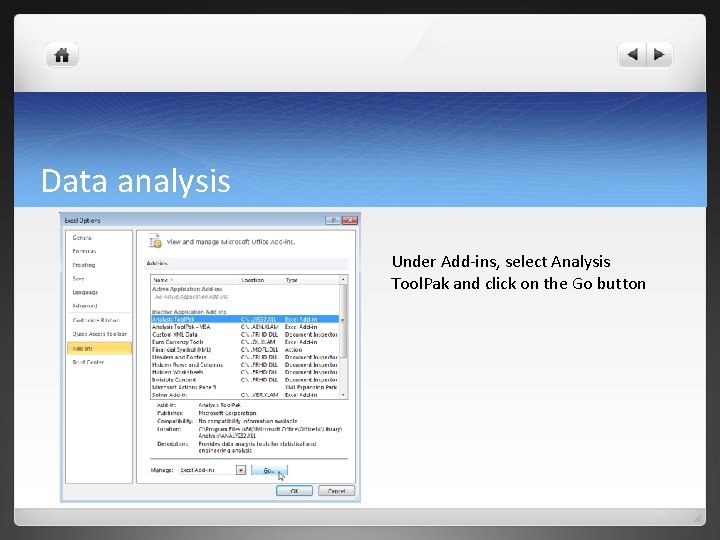Image resolution: width=720 pixels, height=540 pixels.
Task: Open Trust Center category
Action: coord(88,362)
